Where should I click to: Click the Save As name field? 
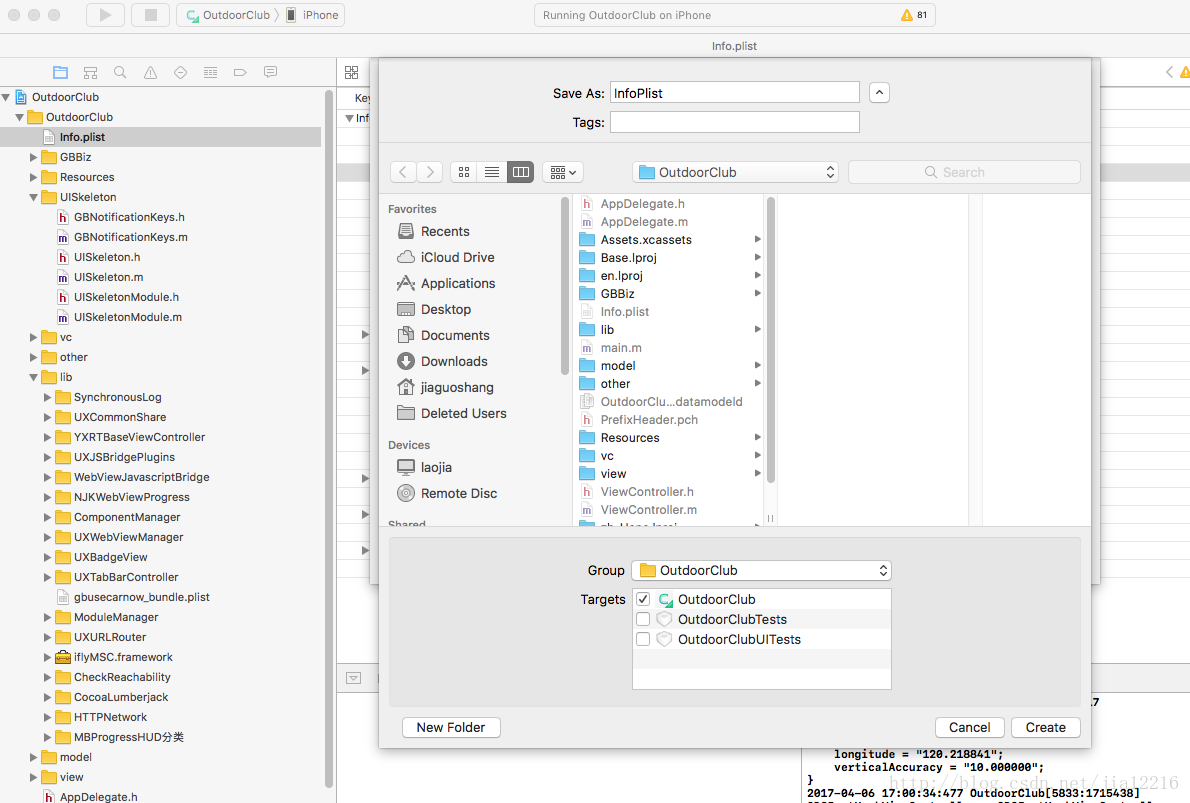(x=735, y=93)
